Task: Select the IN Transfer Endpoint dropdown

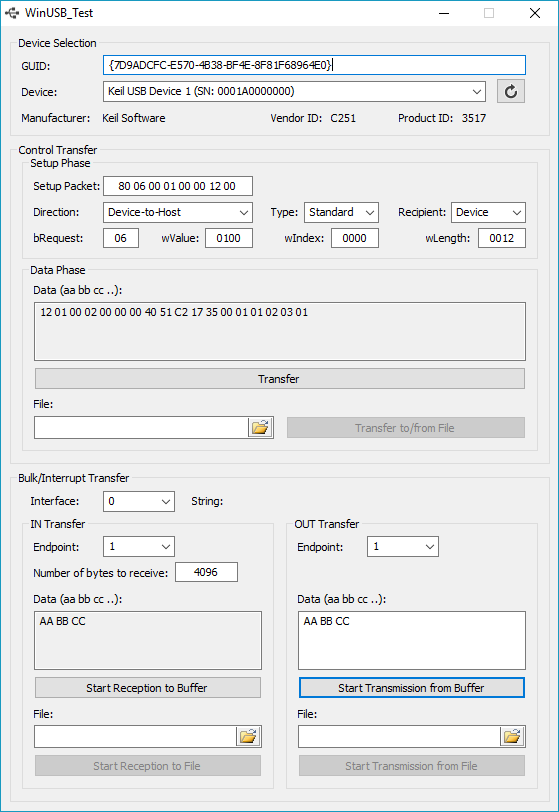Action: tap(139, 547)
